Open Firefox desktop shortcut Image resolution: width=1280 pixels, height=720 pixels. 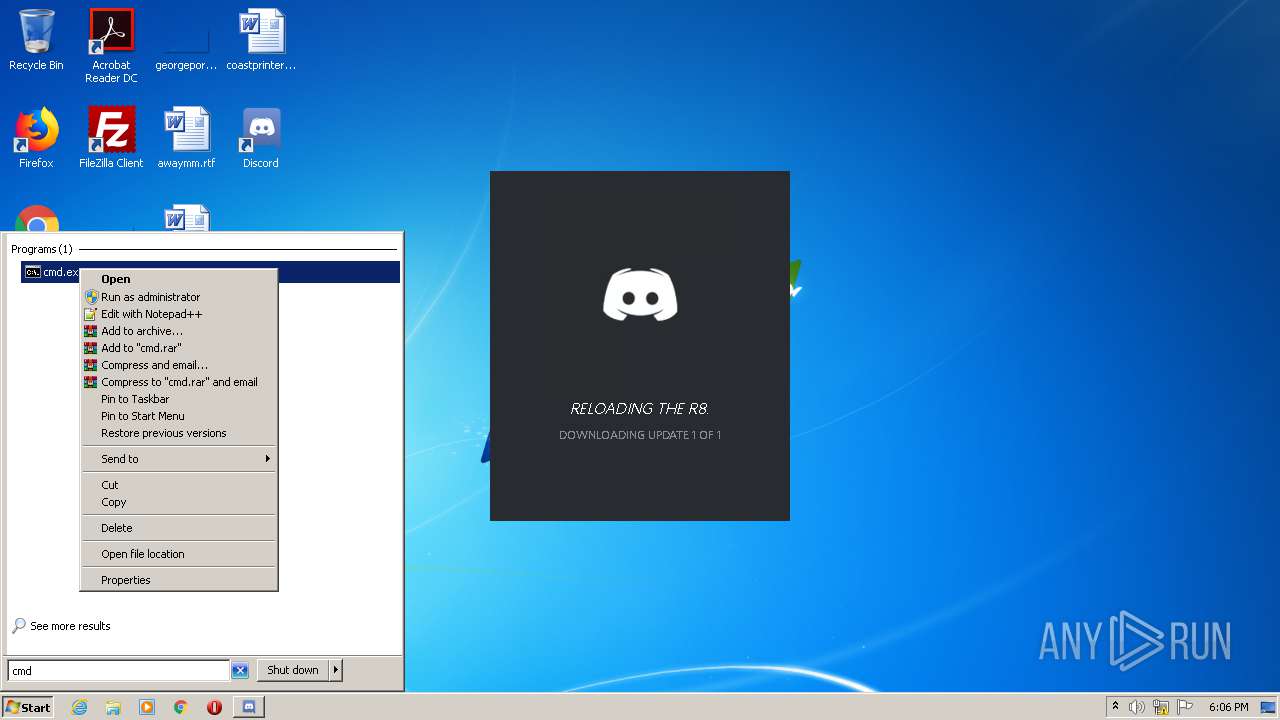click(36, 138)
